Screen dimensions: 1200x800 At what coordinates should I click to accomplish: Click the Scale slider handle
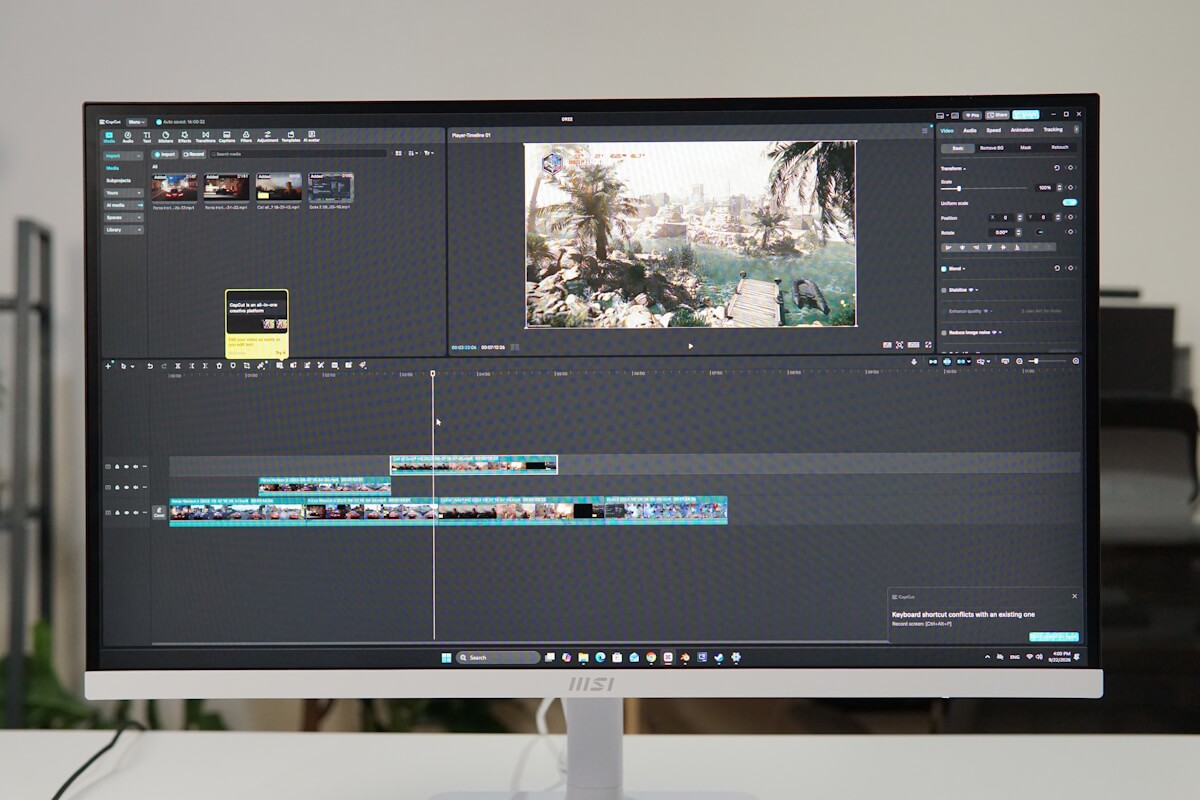pyautogui.click(x=959, y=188)
